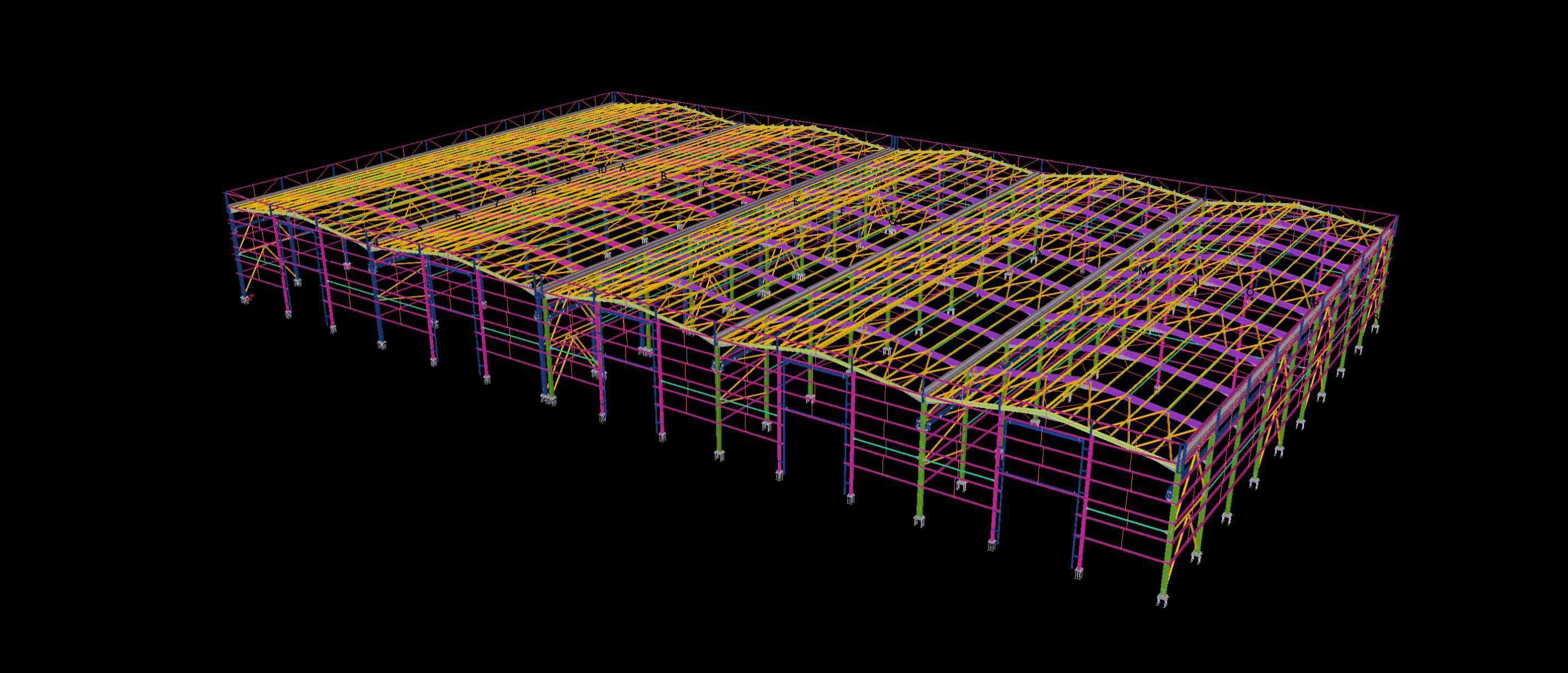Click grid number label "5" on the roof
The height and width of the screenshot is (673, 1568).
coord(420,228)
